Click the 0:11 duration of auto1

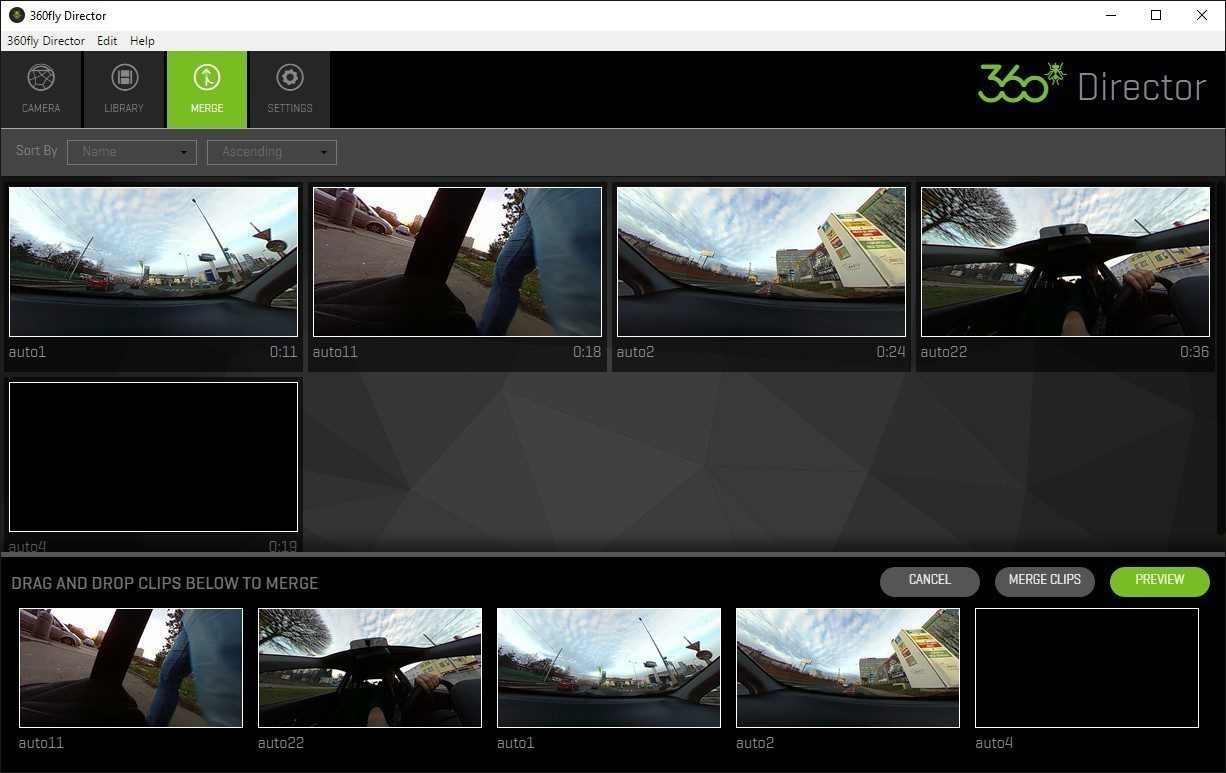pos(284,352)
